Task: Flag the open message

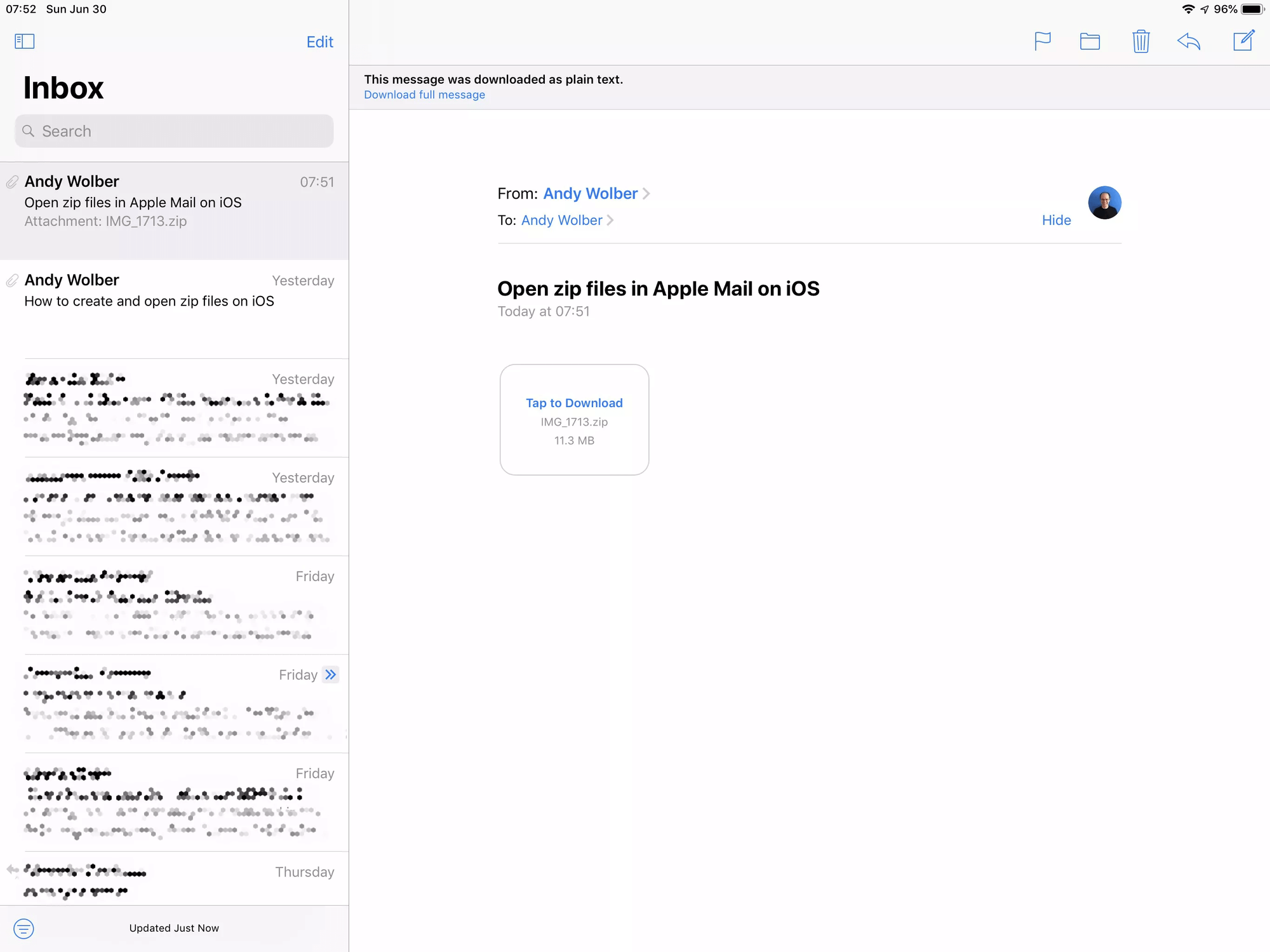Action: coord(1042,41)
